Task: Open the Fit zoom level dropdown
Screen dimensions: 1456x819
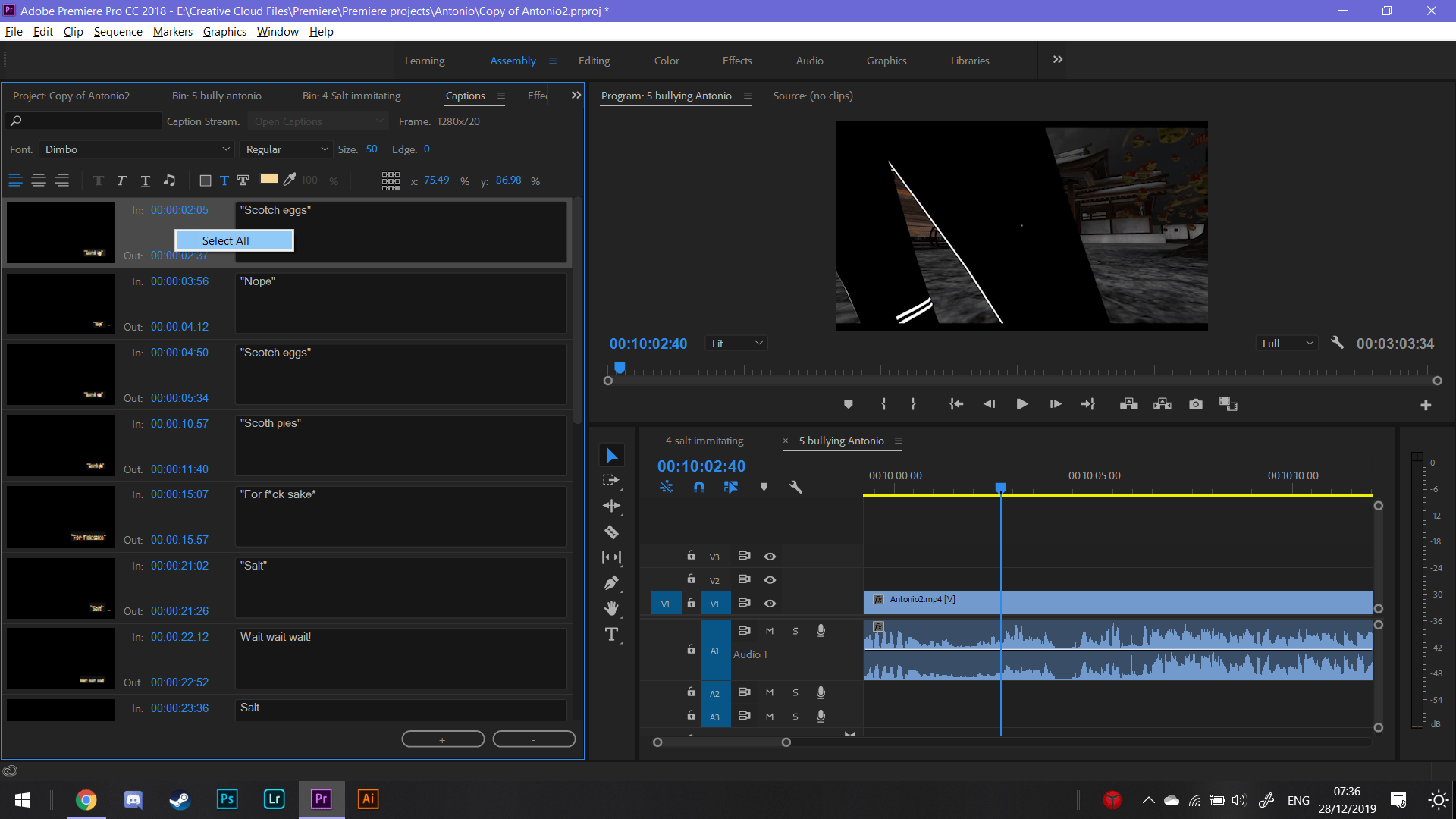Action: click(x=736, y=344)
